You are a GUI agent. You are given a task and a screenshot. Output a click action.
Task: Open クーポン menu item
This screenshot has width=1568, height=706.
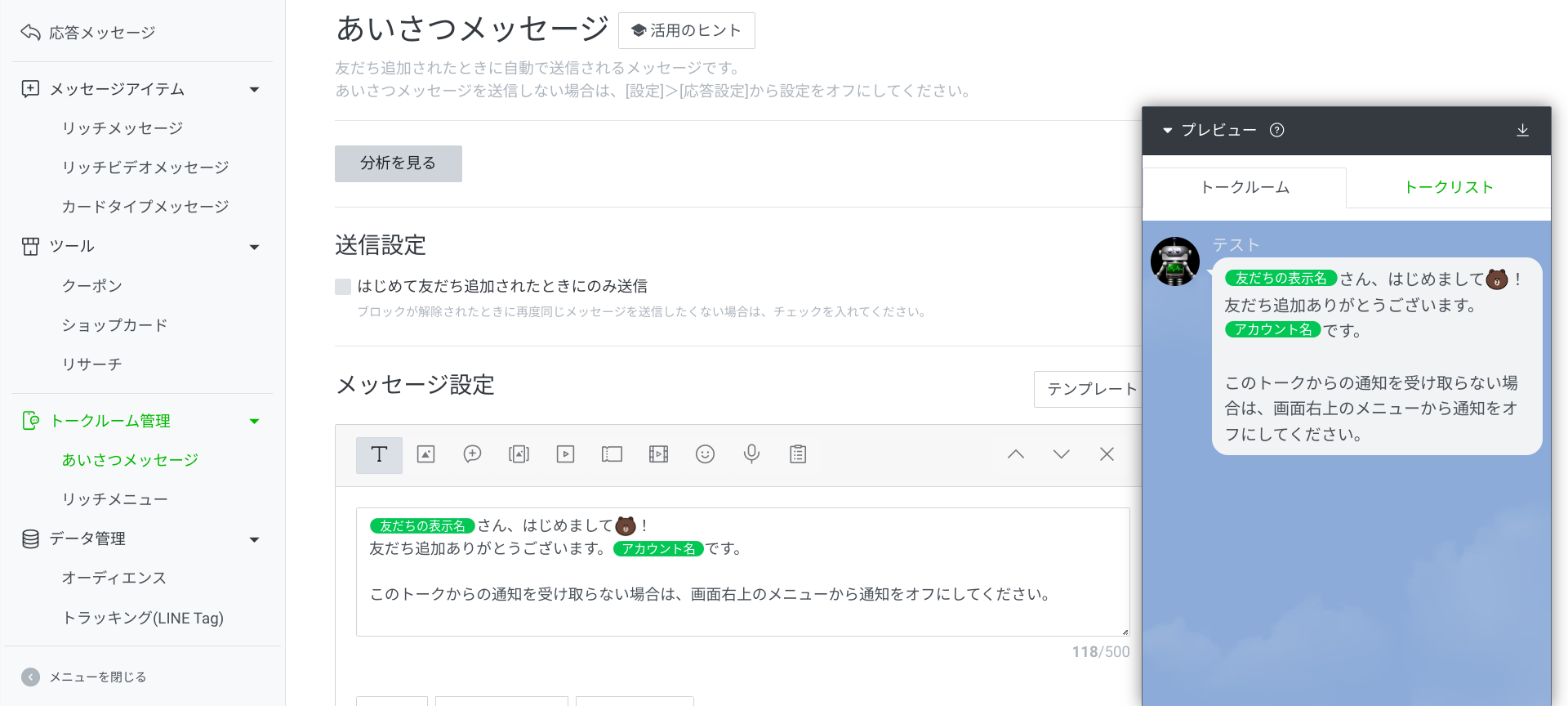point(92,286)
